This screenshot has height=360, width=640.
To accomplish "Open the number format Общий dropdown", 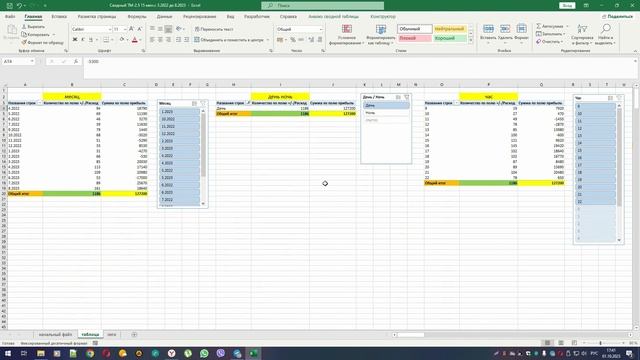I will (321, 29).
